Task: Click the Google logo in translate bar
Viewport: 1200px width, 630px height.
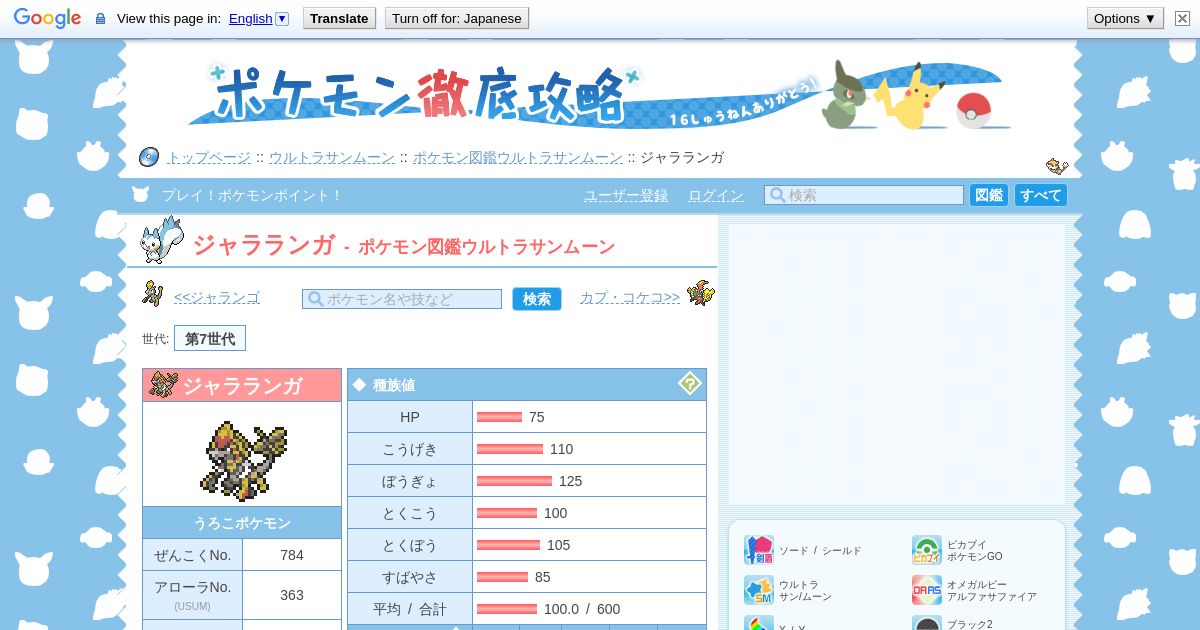Action: coord(47,18)
